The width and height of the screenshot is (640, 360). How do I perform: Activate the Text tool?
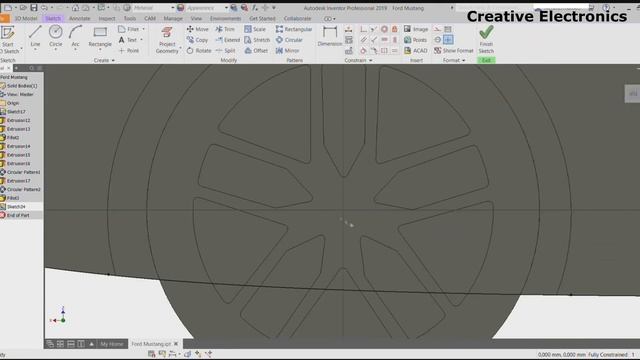tap(128, 40)
